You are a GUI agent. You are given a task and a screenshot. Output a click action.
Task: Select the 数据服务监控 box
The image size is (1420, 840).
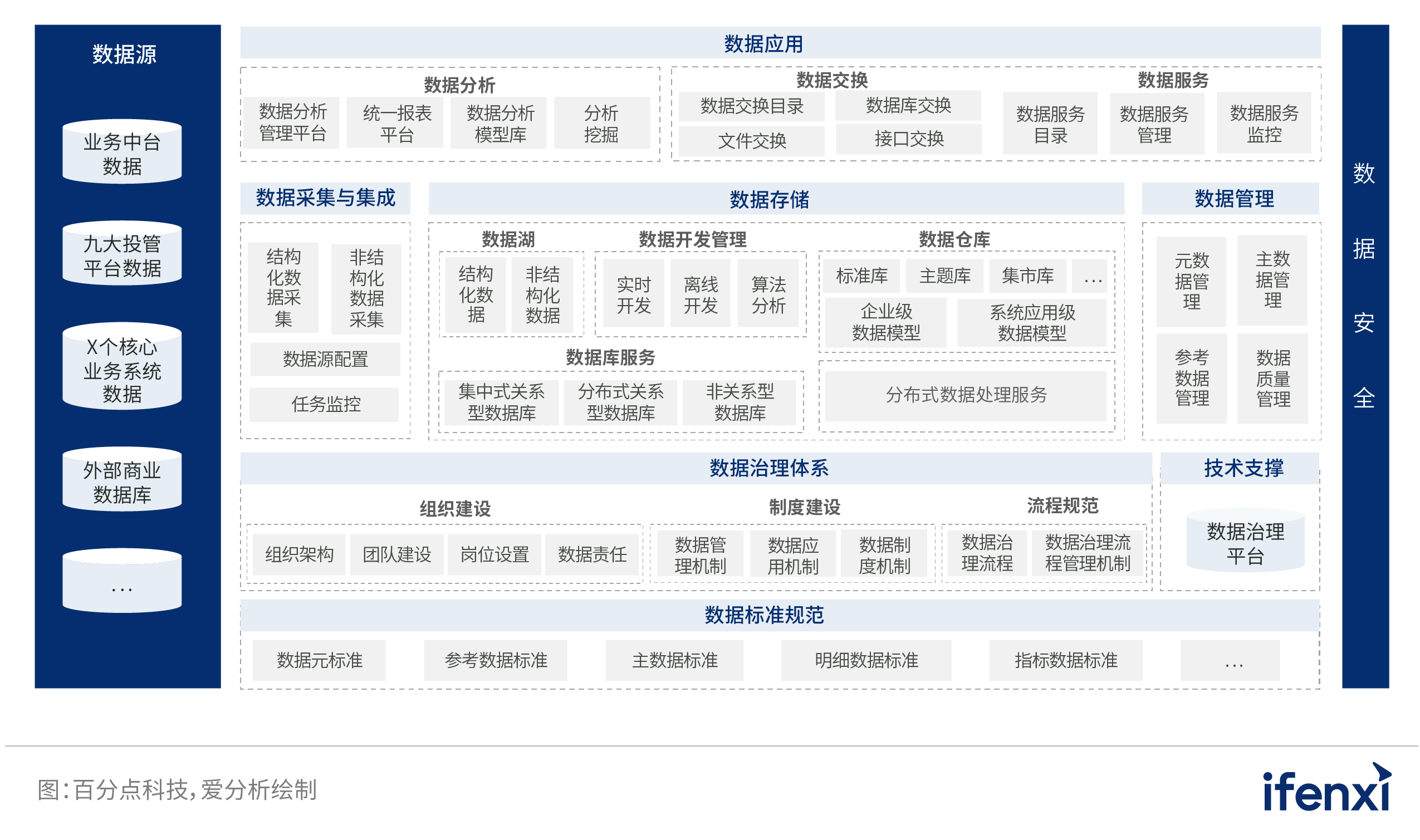pos(1262,123)
